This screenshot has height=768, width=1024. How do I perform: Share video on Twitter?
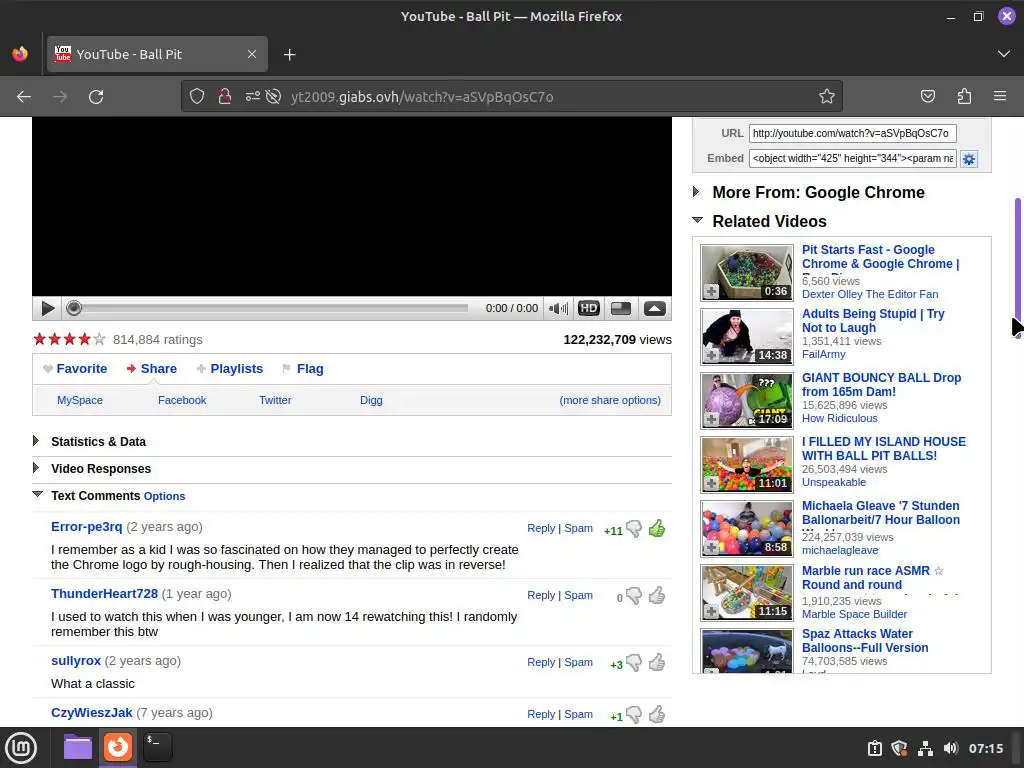(275, 400)
